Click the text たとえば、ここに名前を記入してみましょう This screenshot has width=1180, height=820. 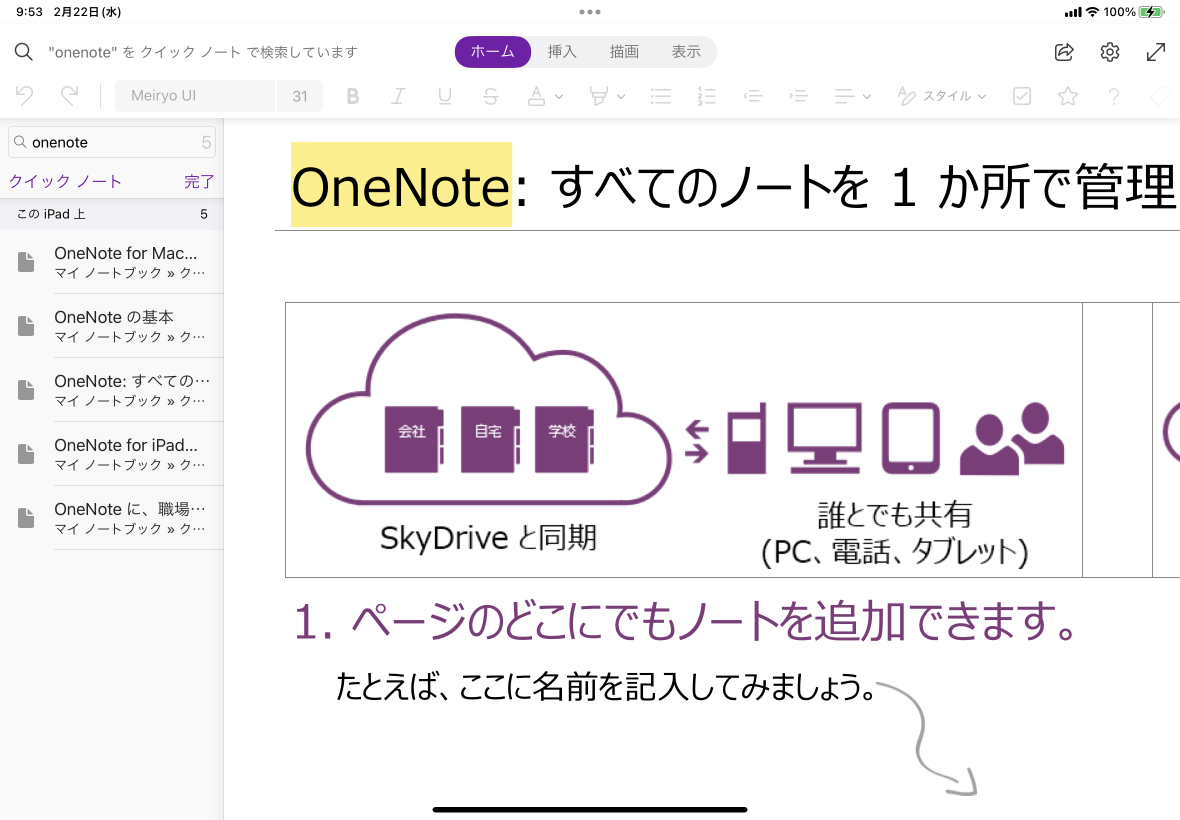point(605,686)
